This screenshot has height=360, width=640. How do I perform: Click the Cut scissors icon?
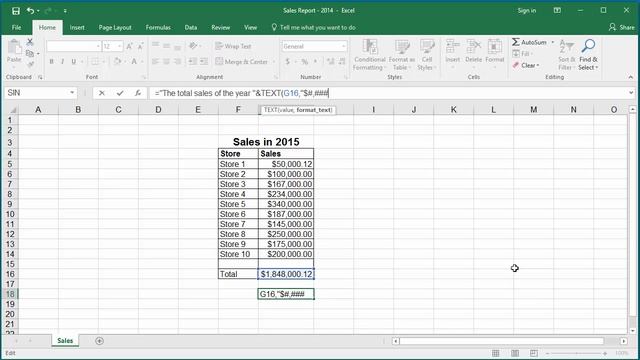(x=30, y=42)
